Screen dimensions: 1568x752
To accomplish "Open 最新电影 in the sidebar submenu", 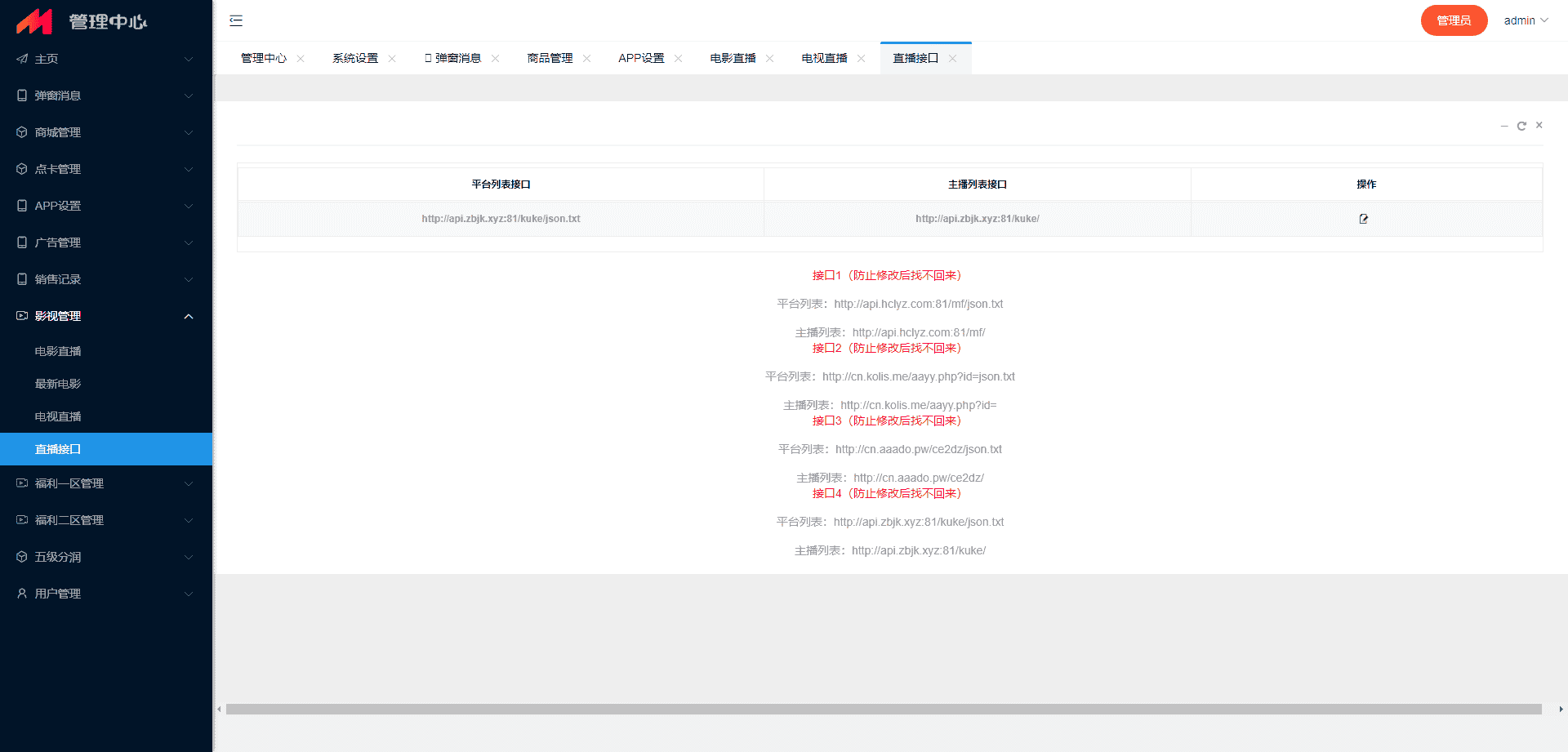I will pyautogui.click(x=58, y=384).
